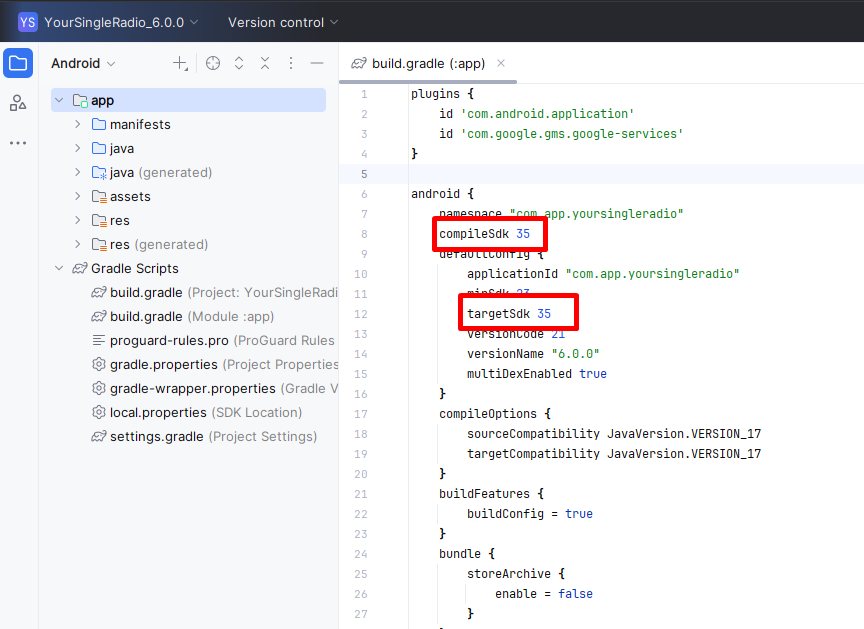The height and width of the screenshot is (629, 864).
Task: Place cursor on empty line 5
Action: click(636, 174)
